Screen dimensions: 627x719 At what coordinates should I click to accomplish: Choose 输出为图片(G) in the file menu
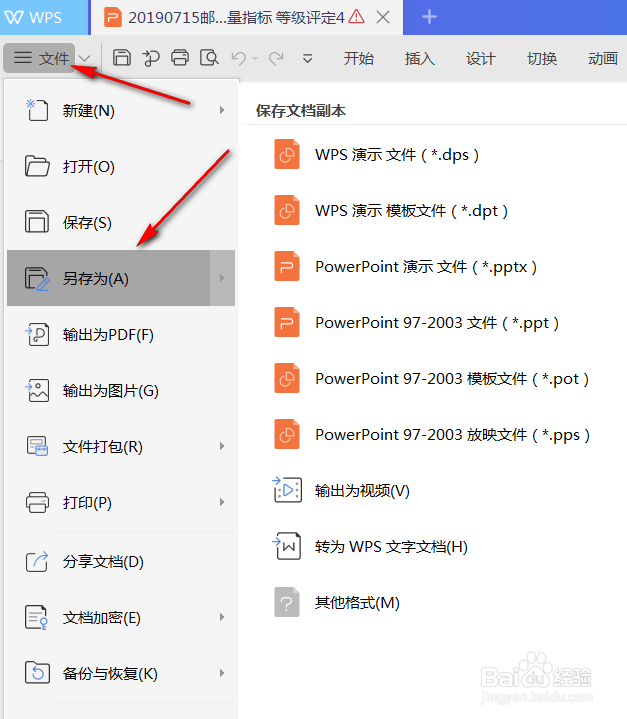coord(121,391)
